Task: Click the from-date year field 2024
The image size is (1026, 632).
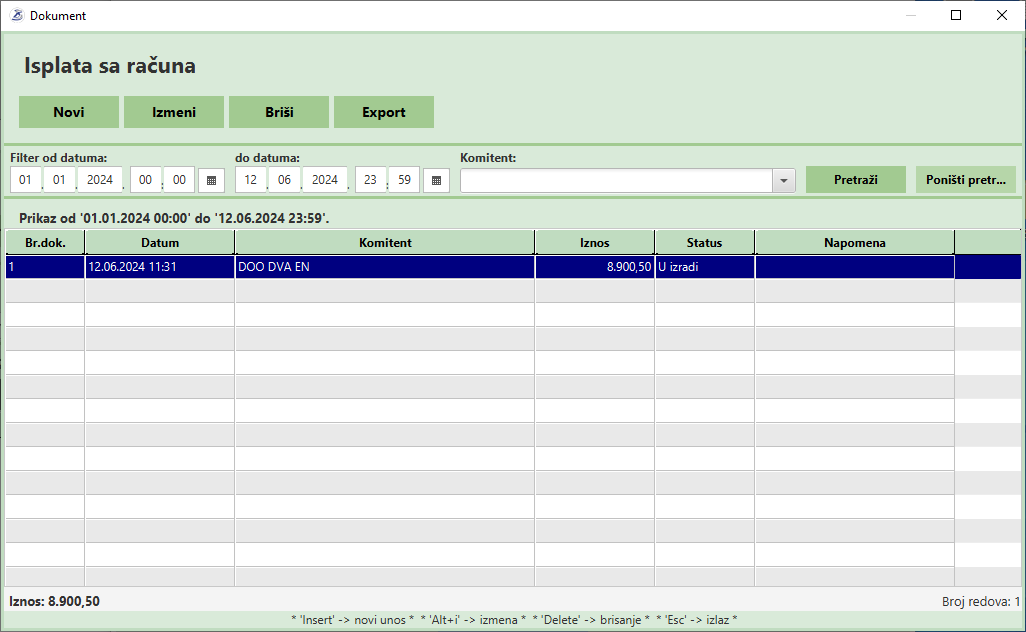Action: (x=100, y=180)
